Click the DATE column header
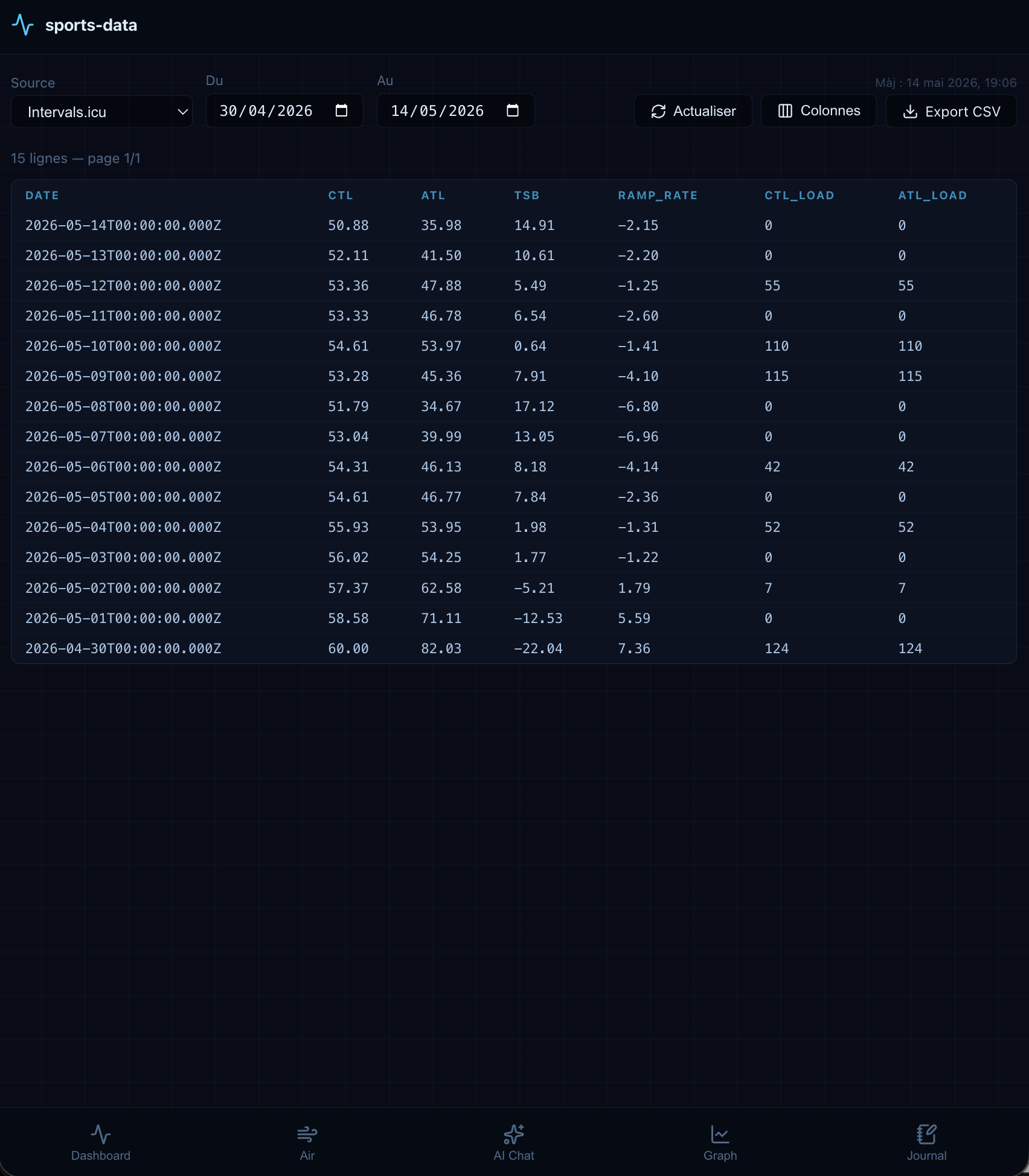Viewport: 1029px width, 1176px height. point(42,196)
